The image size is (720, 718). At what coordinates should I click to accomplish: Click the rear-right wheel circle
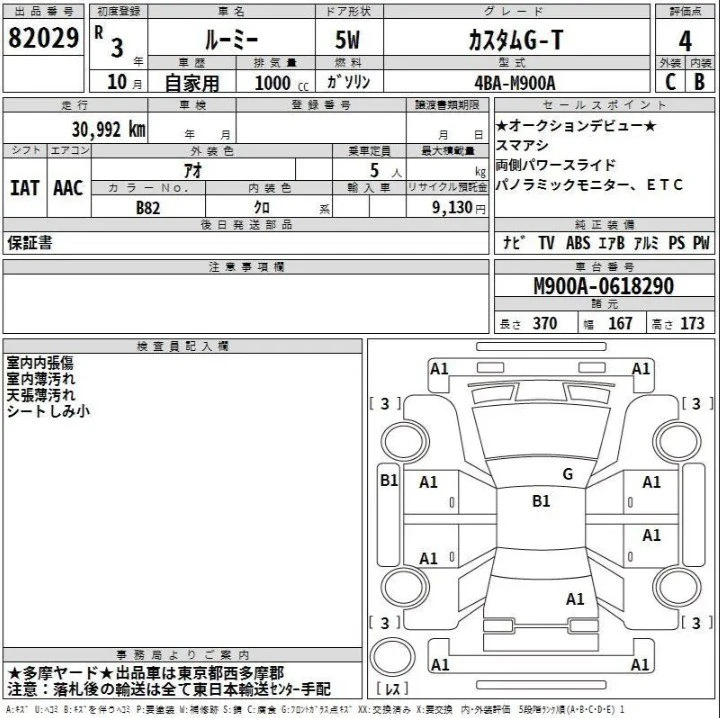pyautogui.click(x=677, y=588)
